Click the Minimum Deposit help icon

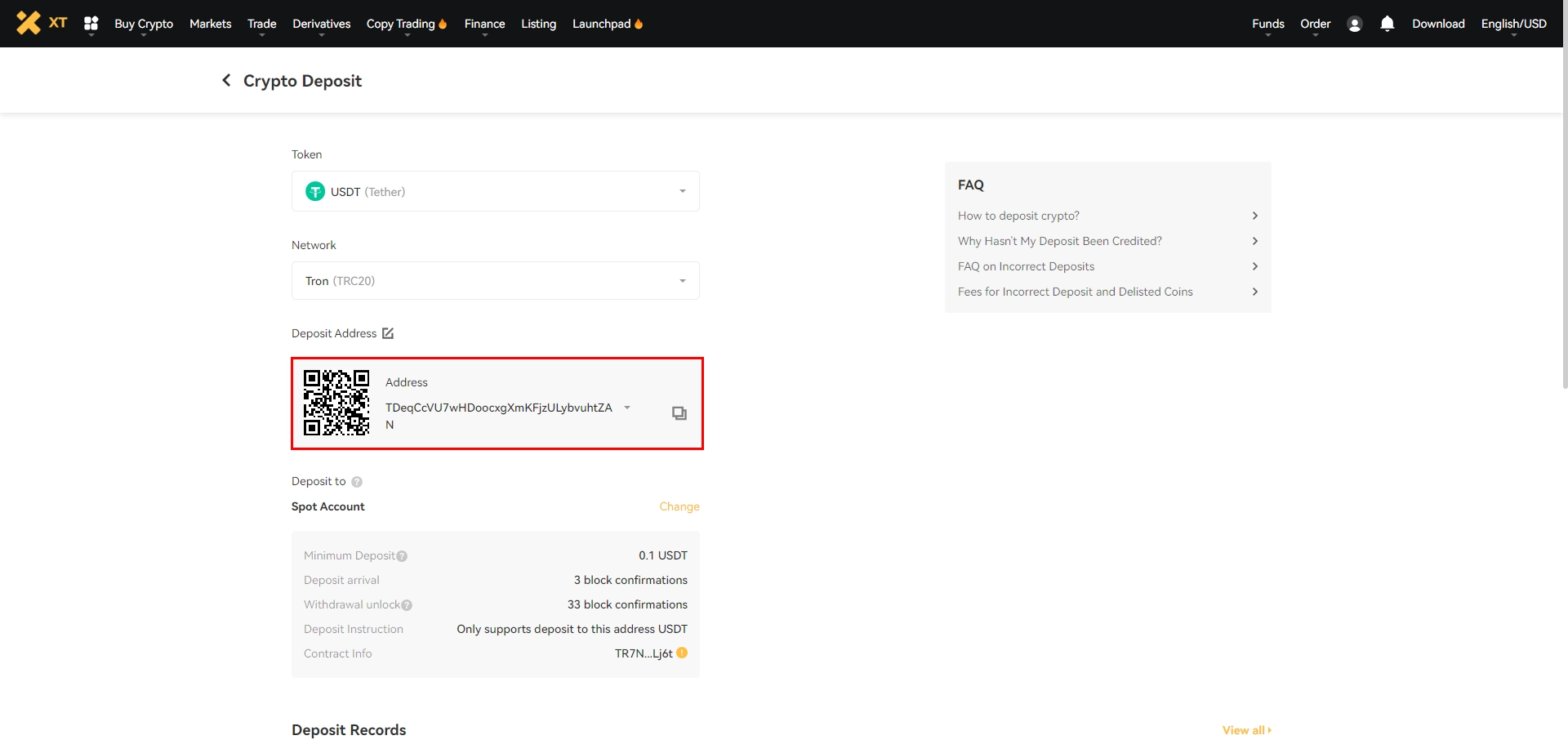[x=402, y=556]
